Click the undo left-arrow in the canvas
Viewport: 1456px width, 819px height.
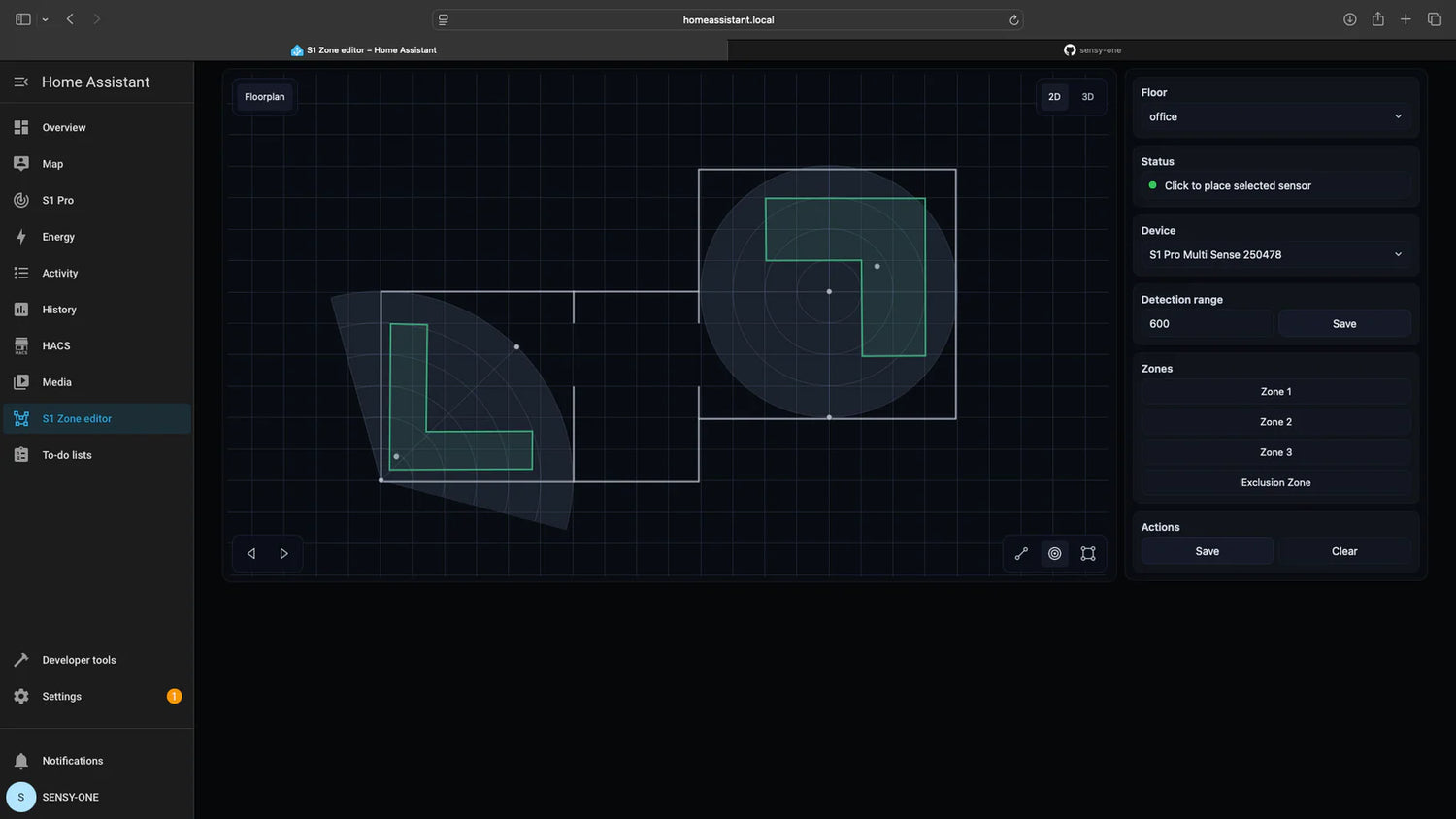tap(251, 553)
